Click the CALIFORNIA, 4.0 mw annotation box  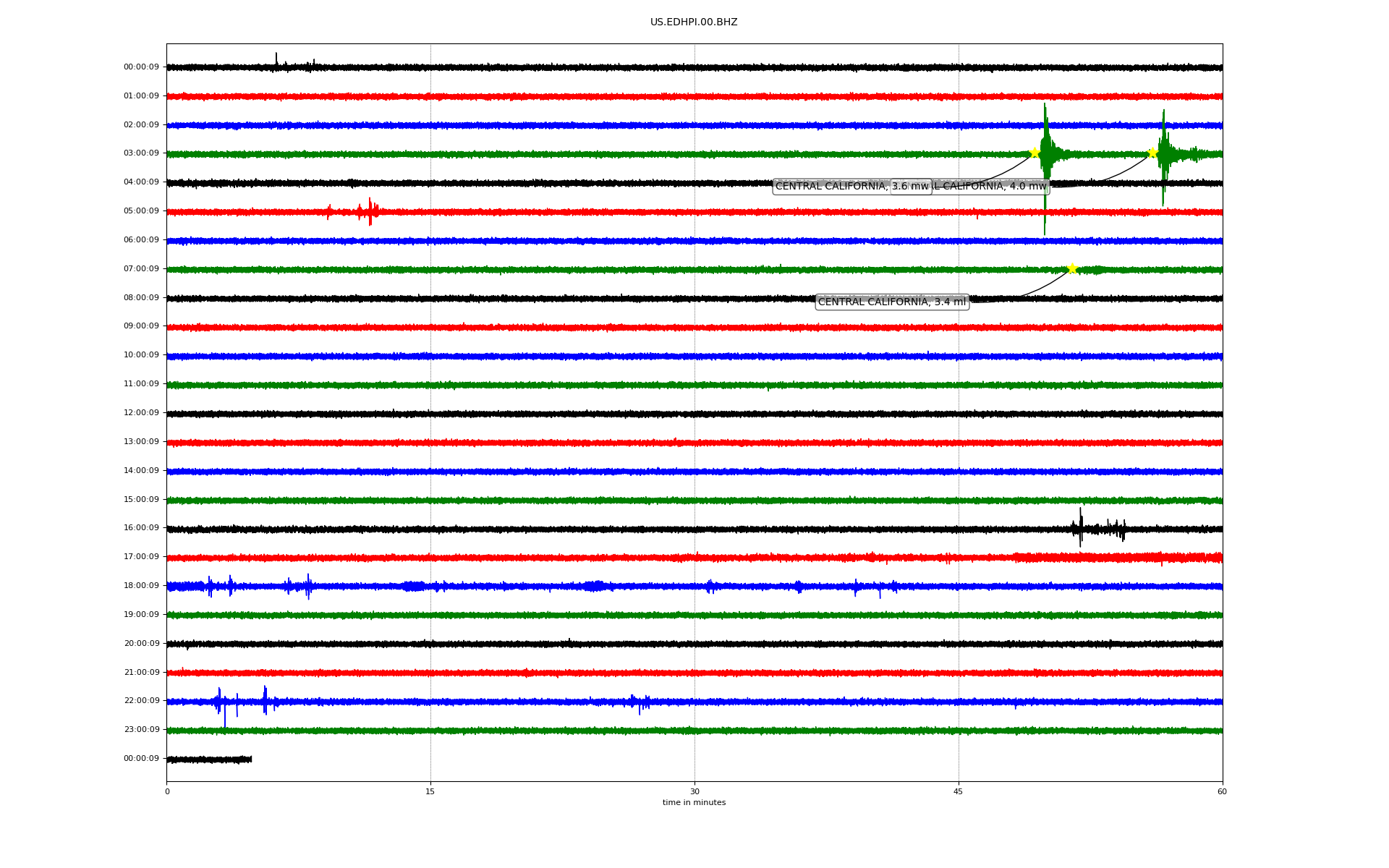(991, 187)
